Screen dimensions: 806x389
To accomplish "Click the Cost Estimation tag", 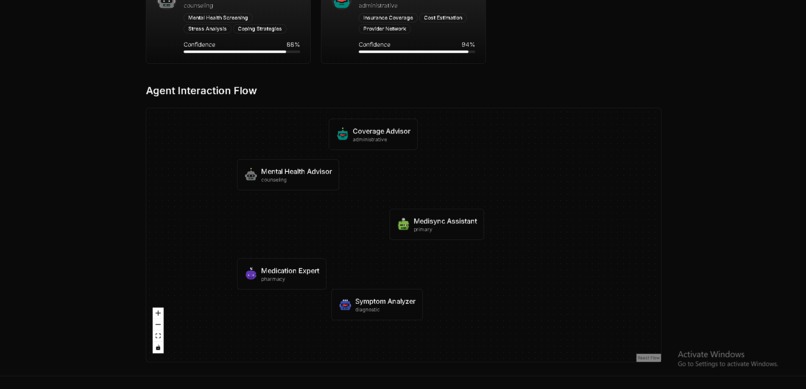I will (443, 18).
